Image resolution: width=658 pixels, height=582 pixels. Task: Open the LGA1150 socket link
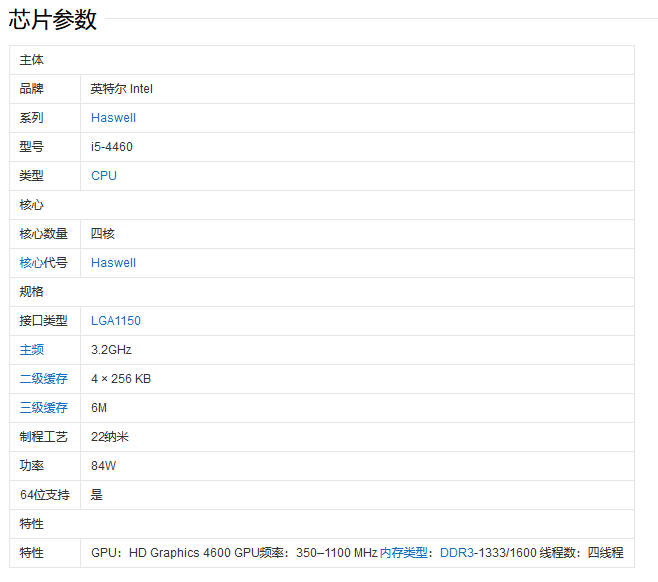(116, 321)
